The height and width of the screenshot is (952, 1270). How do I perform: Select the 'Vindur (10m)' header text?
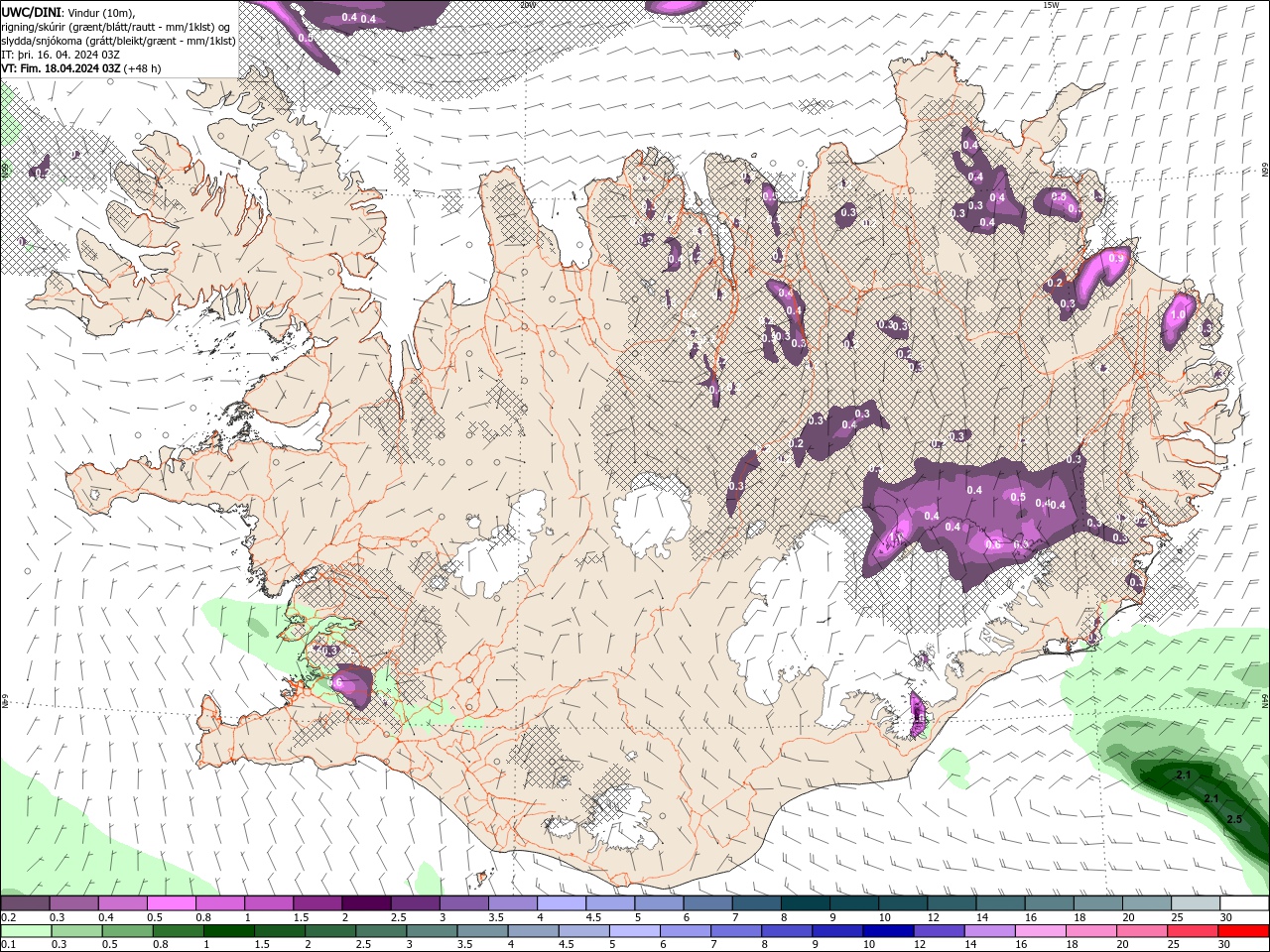point(100,12)
